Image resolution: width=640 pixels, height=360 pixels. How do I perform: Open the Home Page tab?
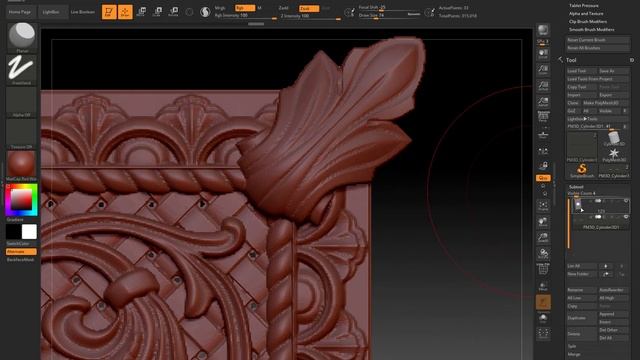(x=20, y=12)
